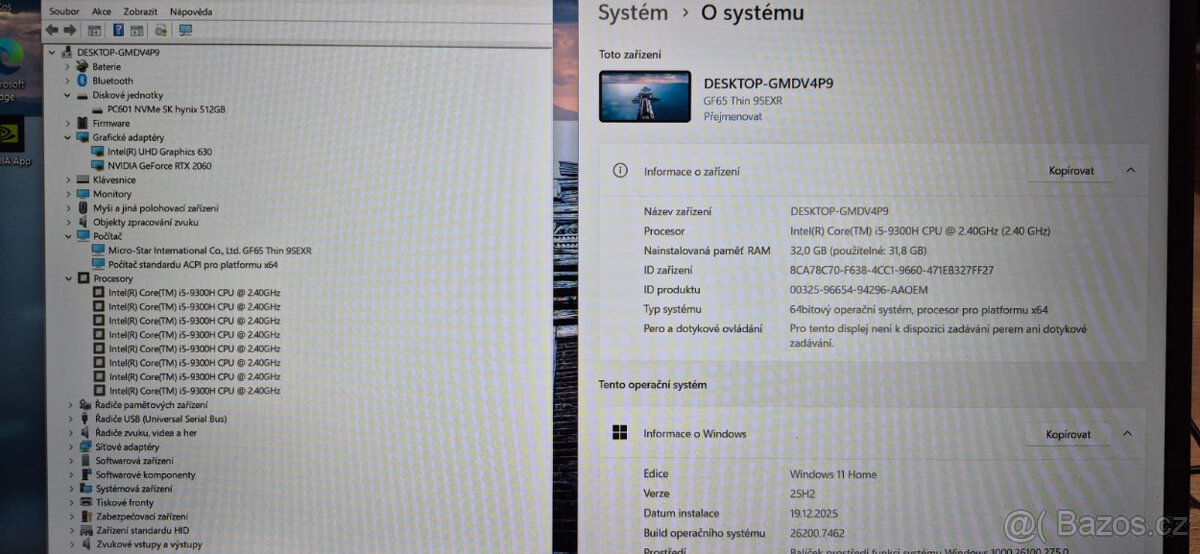Collapse the Informace o zařízení section chevron
Screen dimensions: 1200x554
(x=1130, y=171)
